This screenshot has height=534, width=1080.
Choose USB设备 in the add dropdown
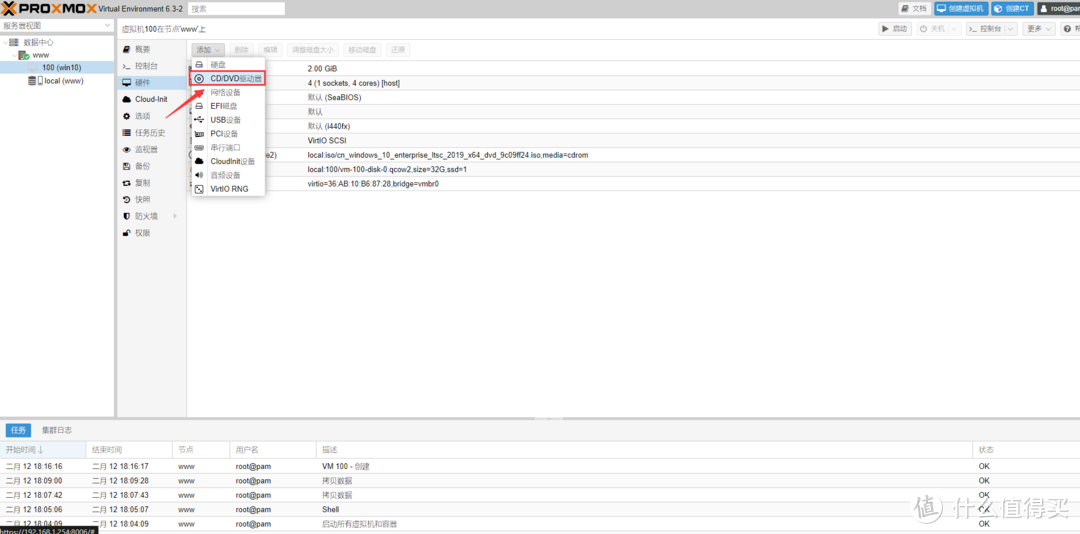225,120
